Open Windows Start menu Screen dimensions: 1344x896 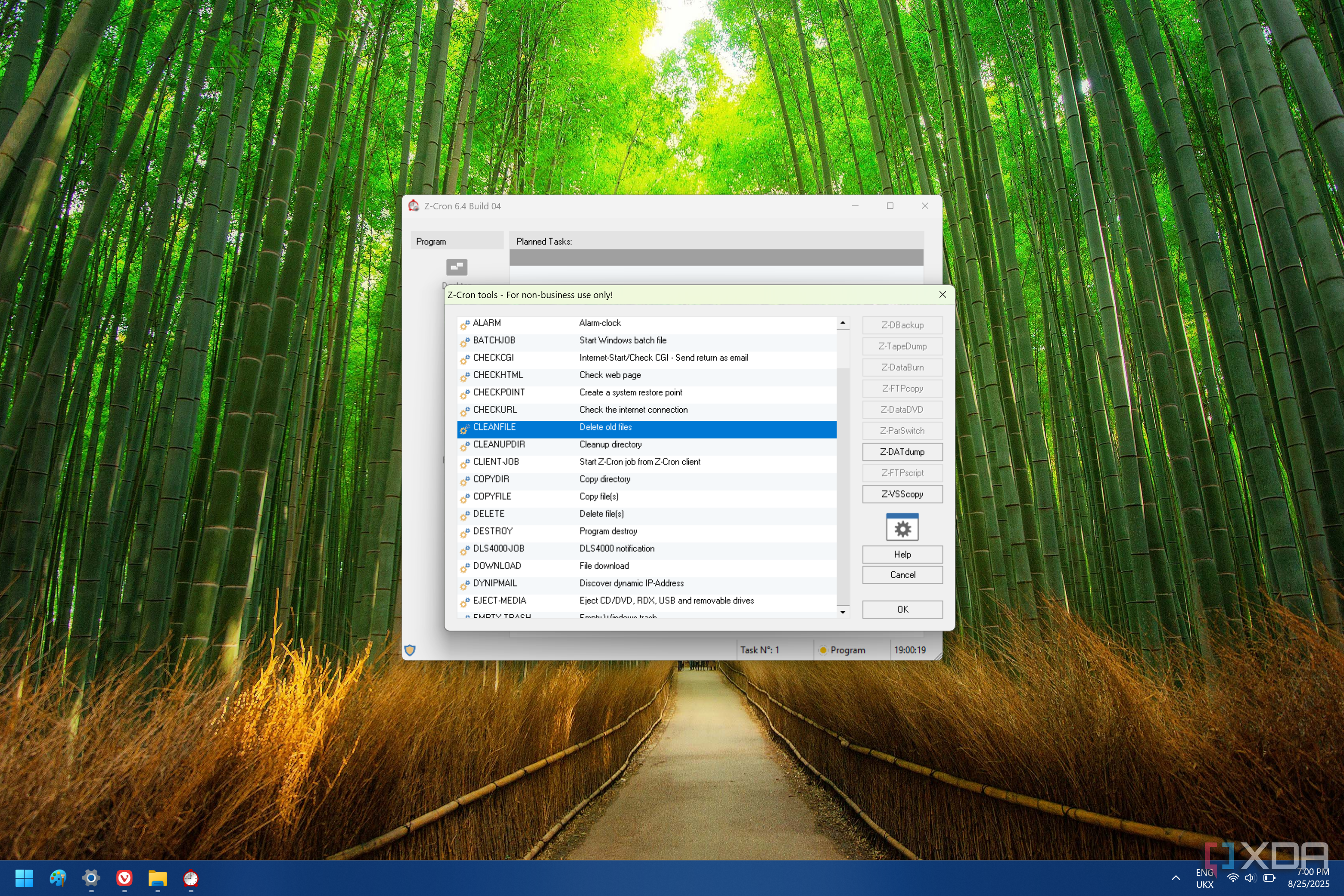click(24, 878)
